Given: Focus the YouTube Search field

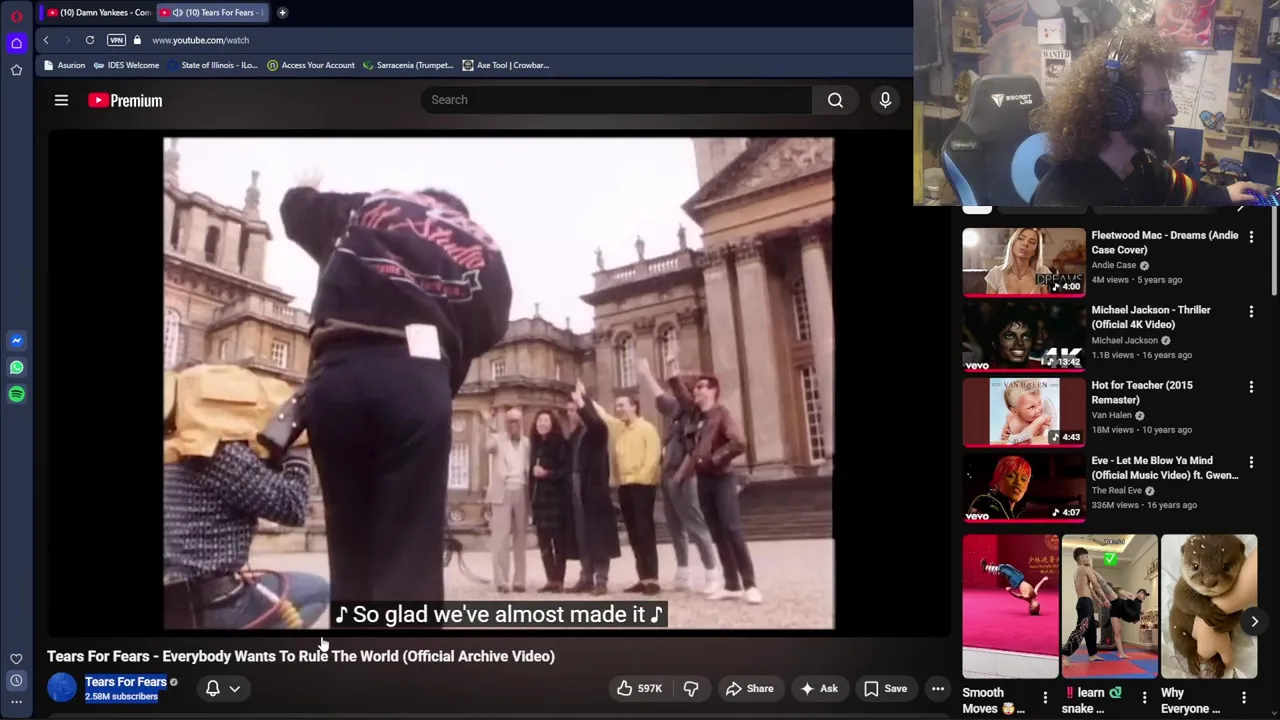Looking at the screenshot, I should coord(616,100).
